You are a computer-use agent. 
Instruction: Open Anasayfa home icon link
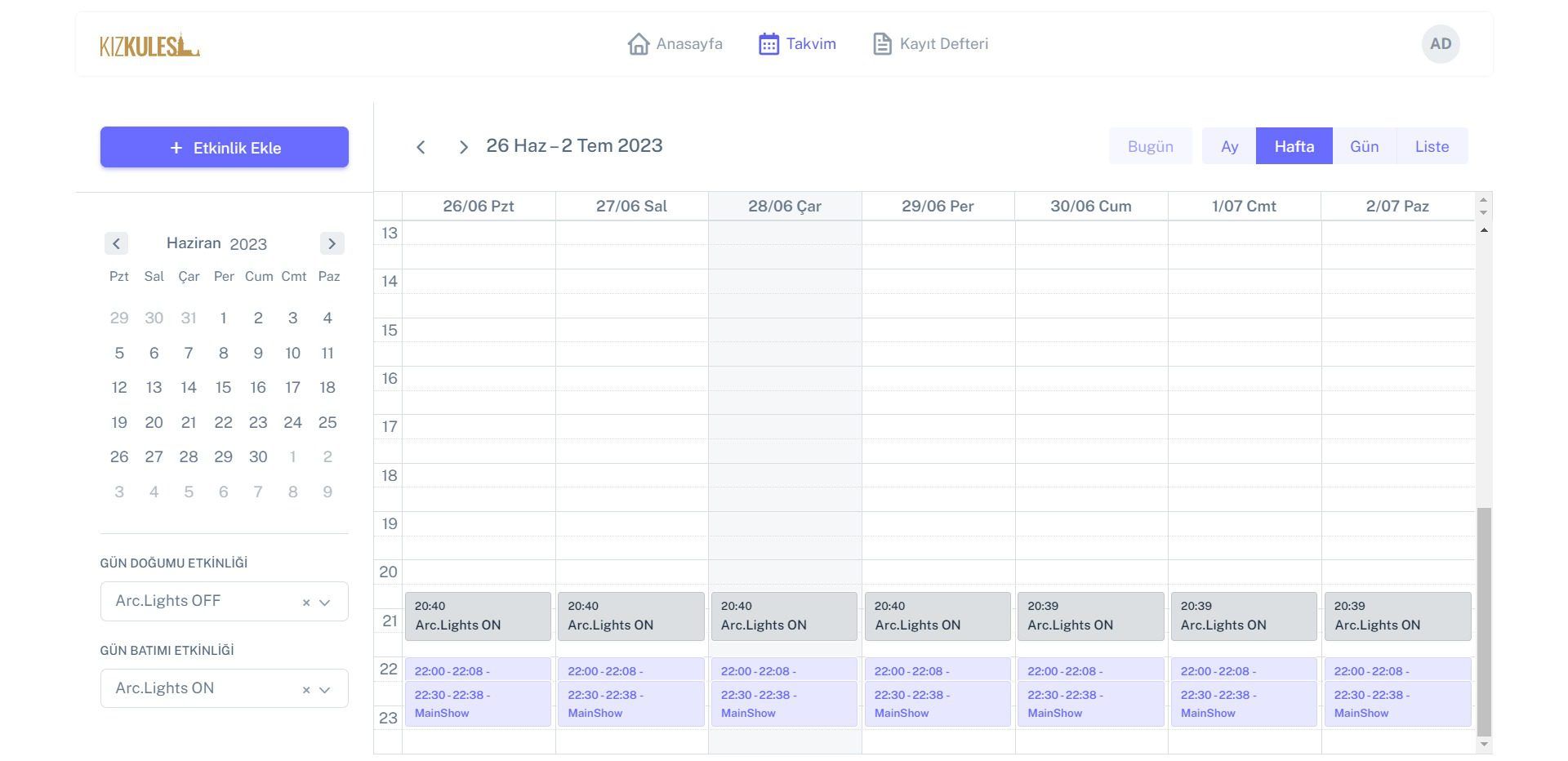(x=638, y=44)
